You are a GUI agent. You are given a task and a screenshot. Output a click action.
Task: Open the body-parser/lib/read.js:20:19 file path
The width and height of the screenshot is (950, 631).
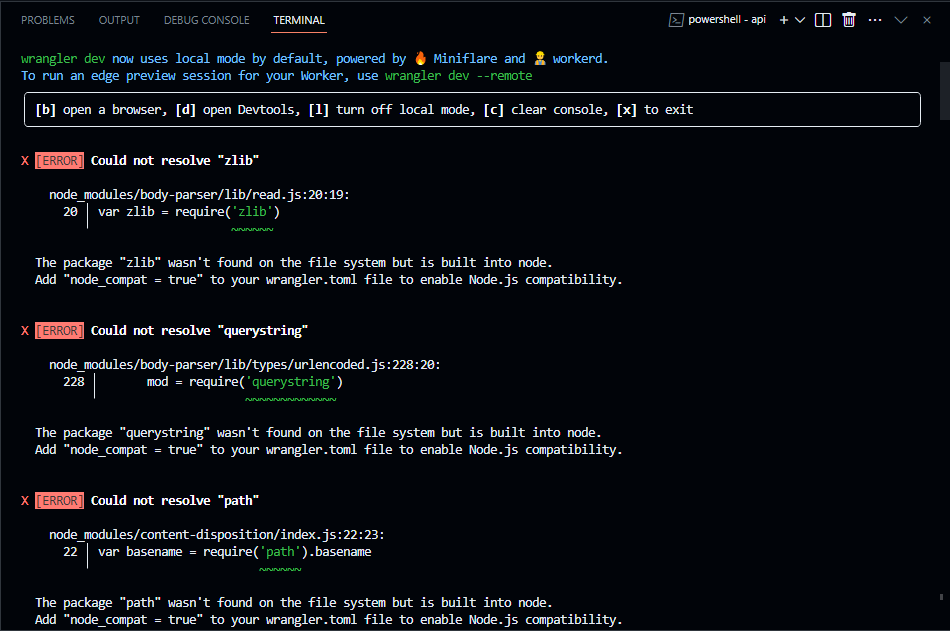199,195
